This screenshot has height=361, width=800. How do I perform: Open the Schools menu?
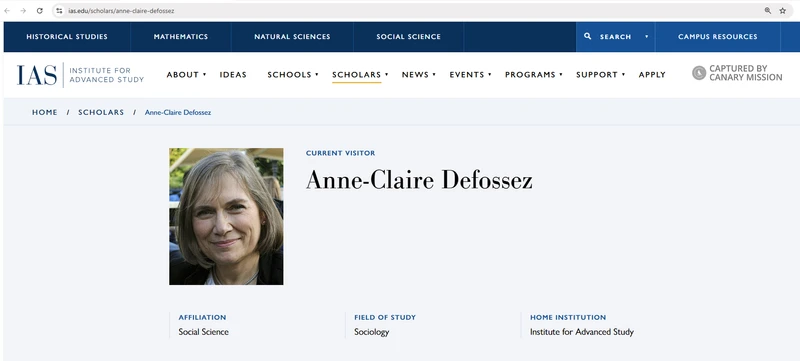(289, 74)
